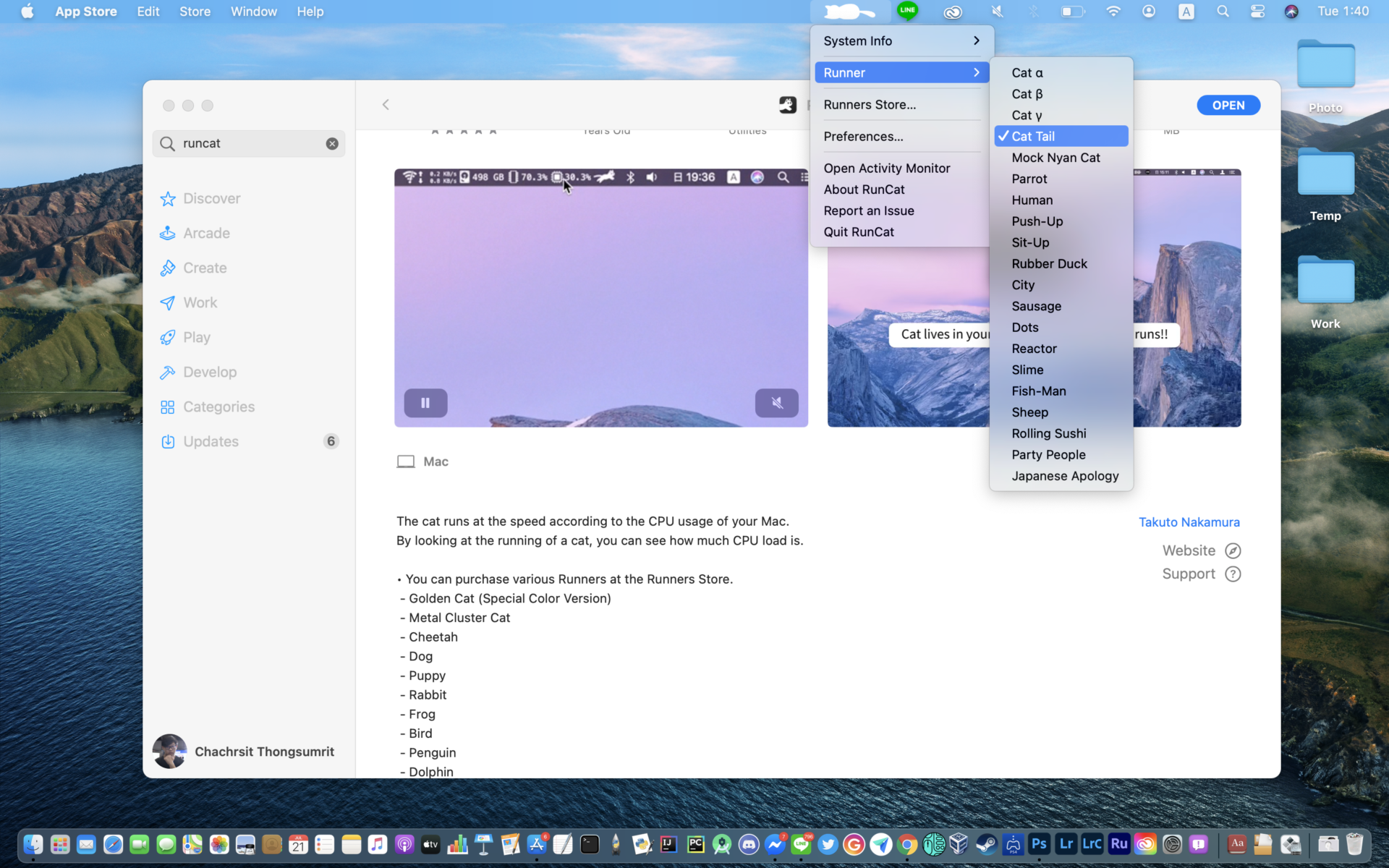Select the Photo folder on desktop
Image resolution: width=1389 pixels, height=868 pixels.
point(1325,77)
